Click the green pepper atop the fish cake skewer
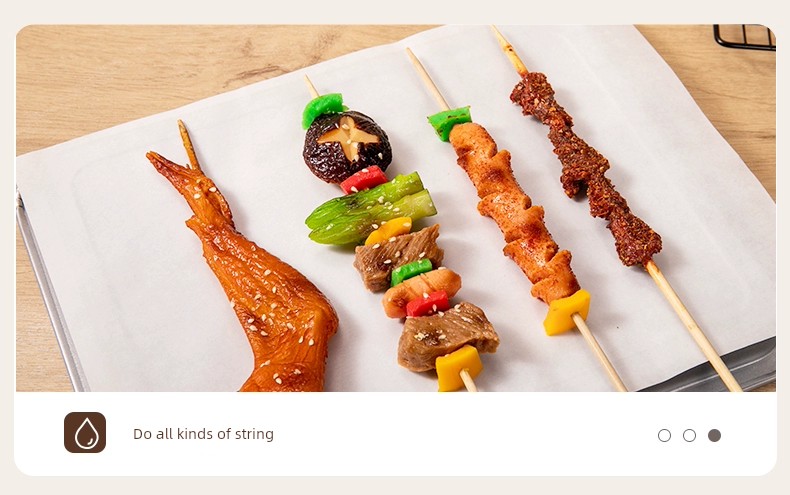790x495 pixels. (448, 122)
